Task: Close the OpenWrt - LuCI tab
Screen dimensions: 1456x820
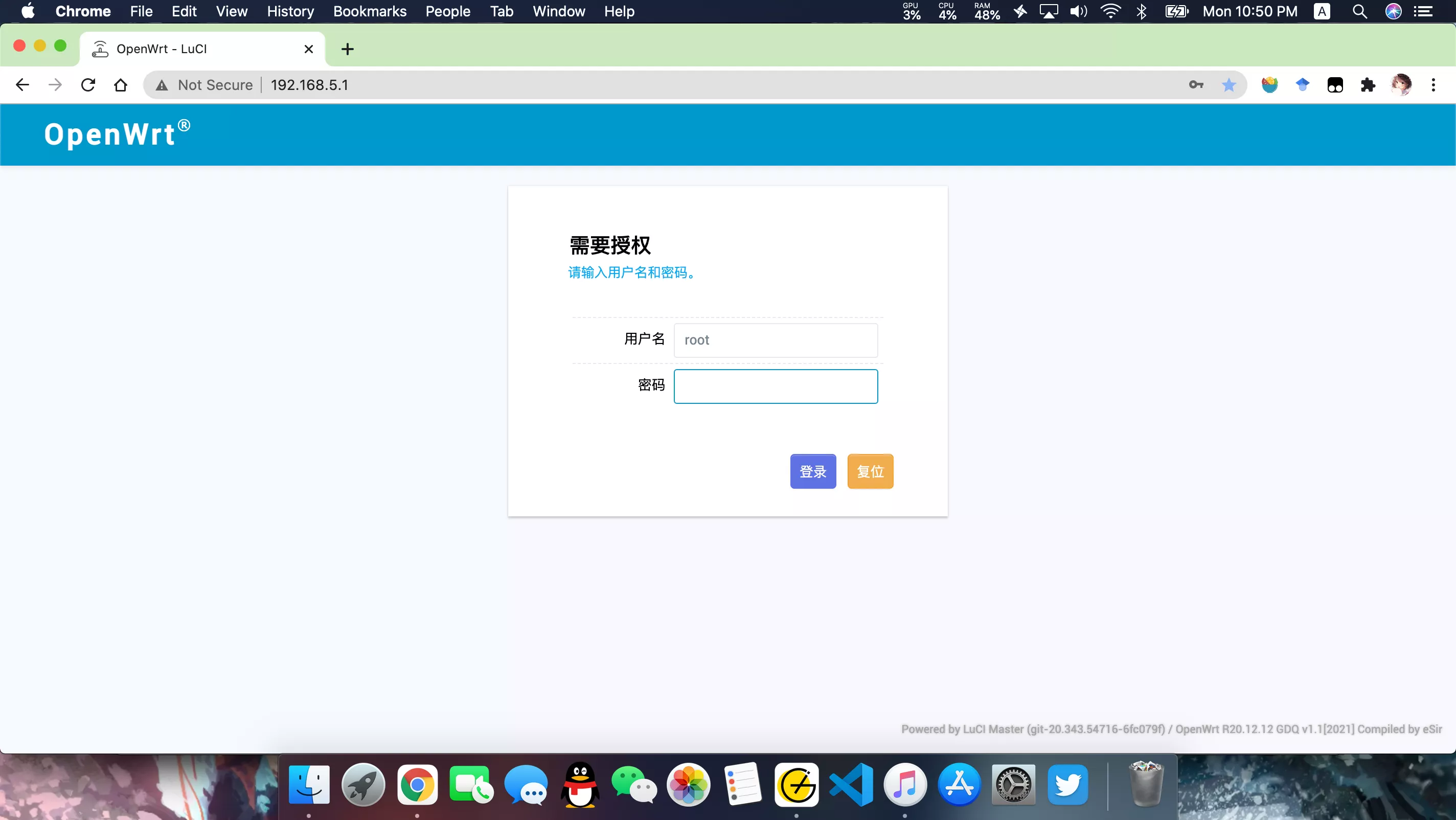Action: 309,49
